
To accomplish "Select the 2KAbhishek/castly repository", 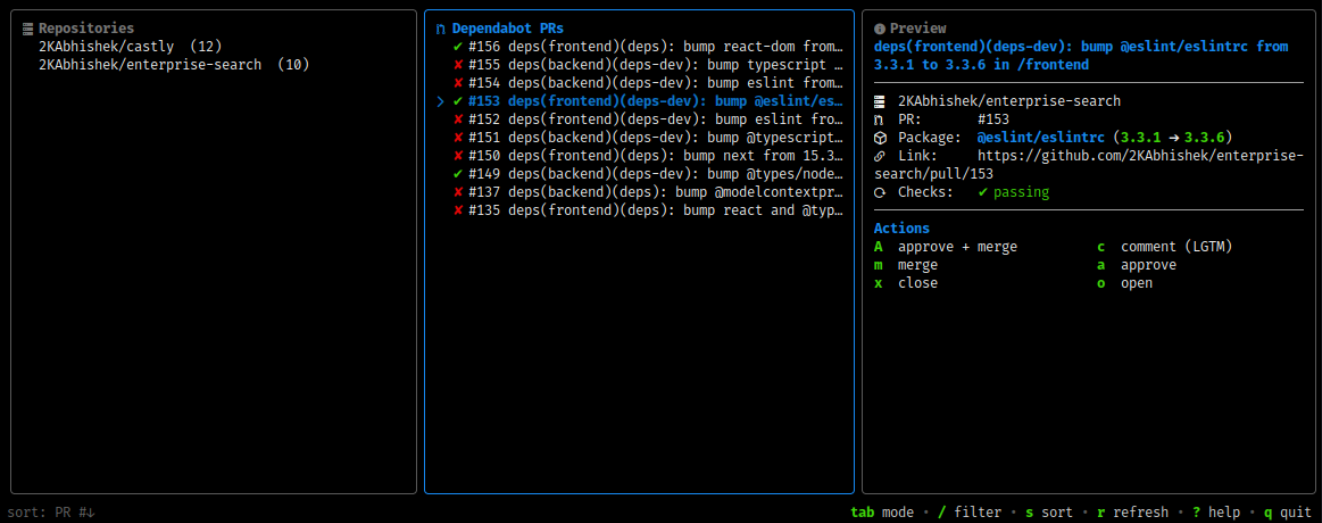I will coord(130,47).
